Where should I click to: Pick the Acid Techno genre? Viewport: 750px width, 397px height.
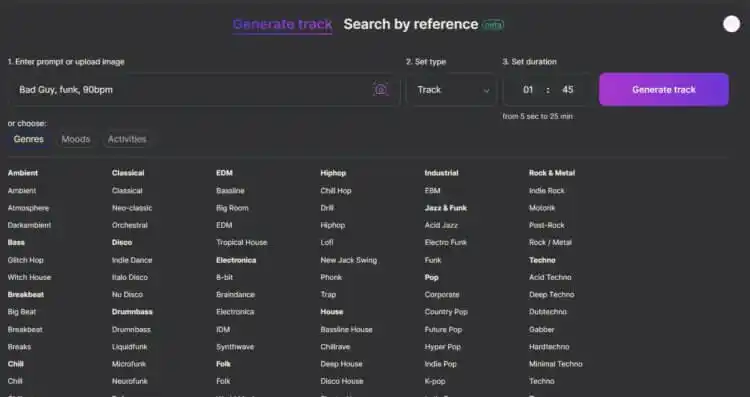(550, 277)
